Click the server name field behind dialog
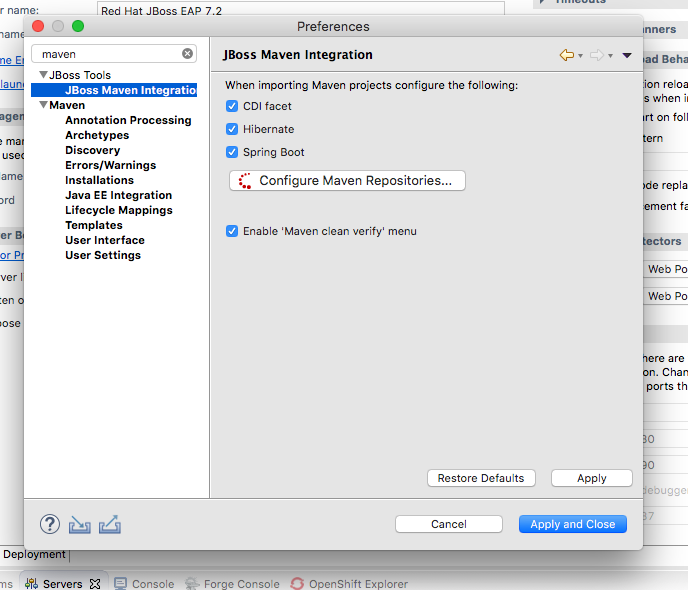The width and height of the screenshot is (688, 590). (x=301, y=9)
